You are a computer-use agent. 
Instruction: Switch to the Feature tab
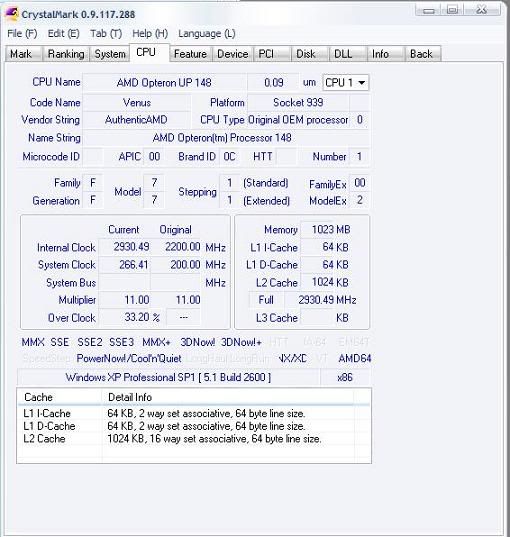click(x=190, y=54)
